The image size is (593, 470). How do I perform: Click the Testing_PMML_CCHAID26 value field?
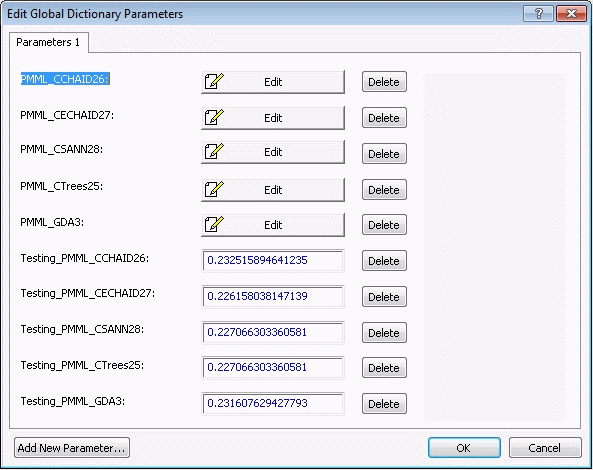coord(273,260)
